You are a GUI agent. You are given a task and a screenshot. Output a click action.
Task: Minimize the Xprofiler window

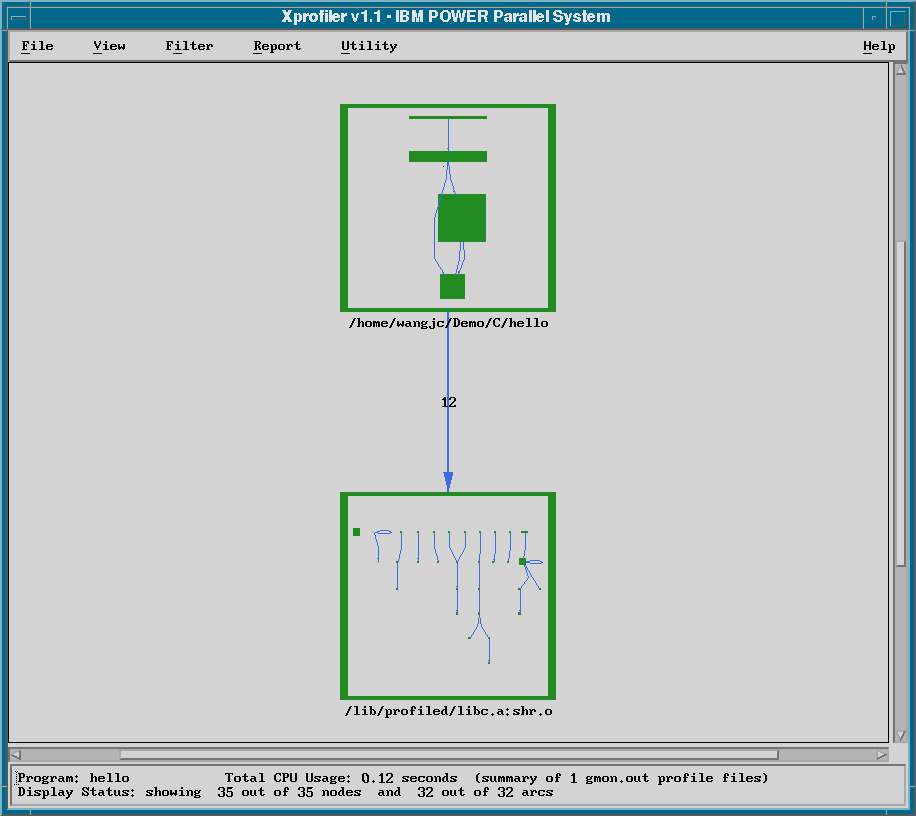[x=874, y=17]
